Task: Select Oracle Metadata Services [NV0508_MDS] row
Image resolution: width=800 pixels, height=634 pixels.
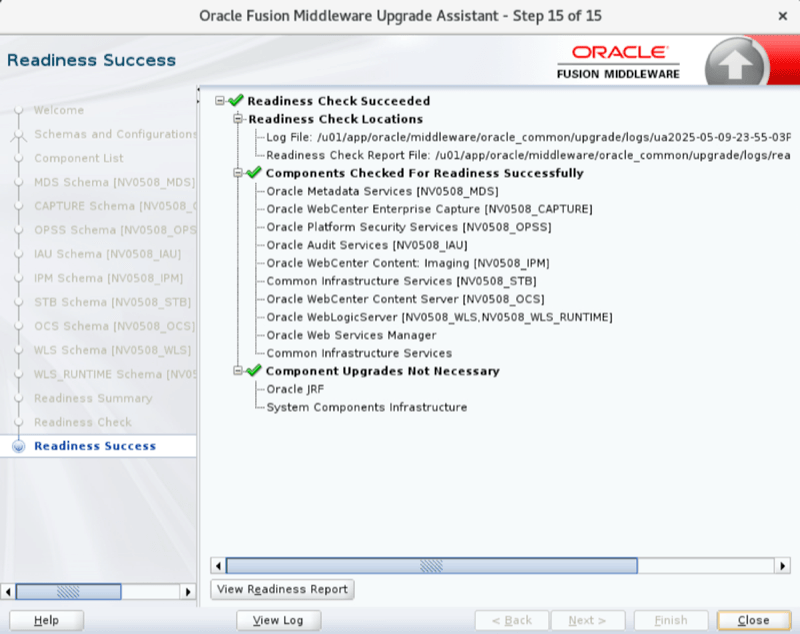Action: click(x=382, y=191)
